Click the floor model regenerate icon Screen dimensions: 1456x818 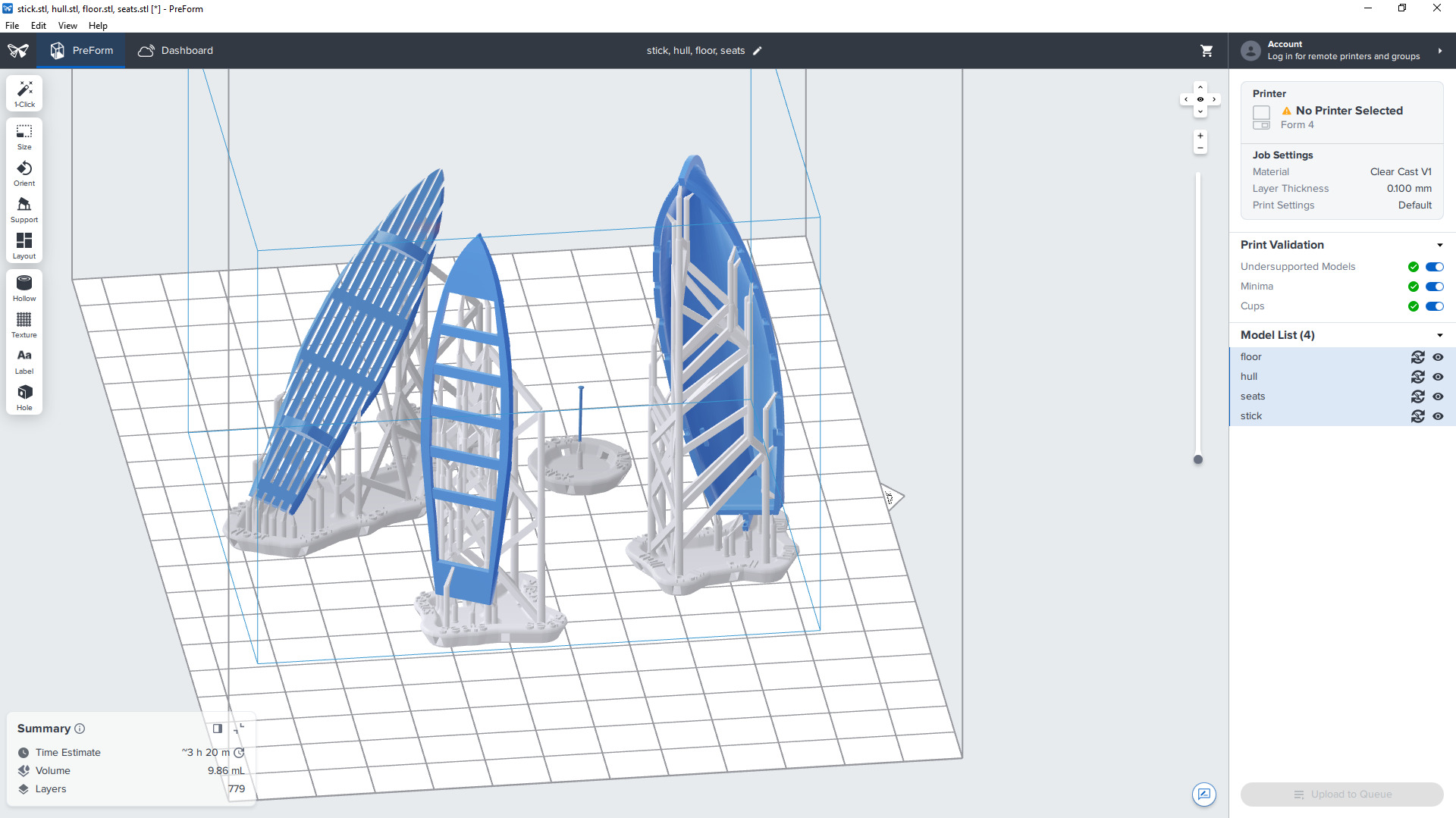coord(1418,357)
